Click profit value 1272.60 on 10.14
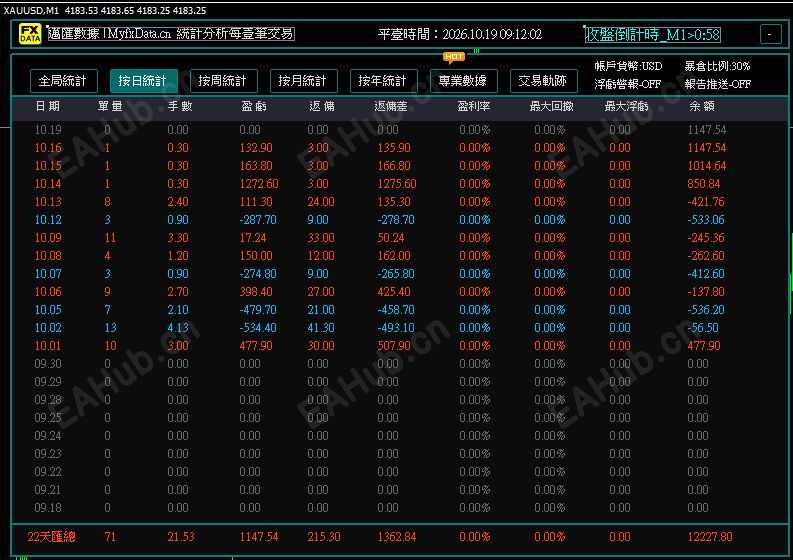The image size is (793, 560). coord(259,184)
